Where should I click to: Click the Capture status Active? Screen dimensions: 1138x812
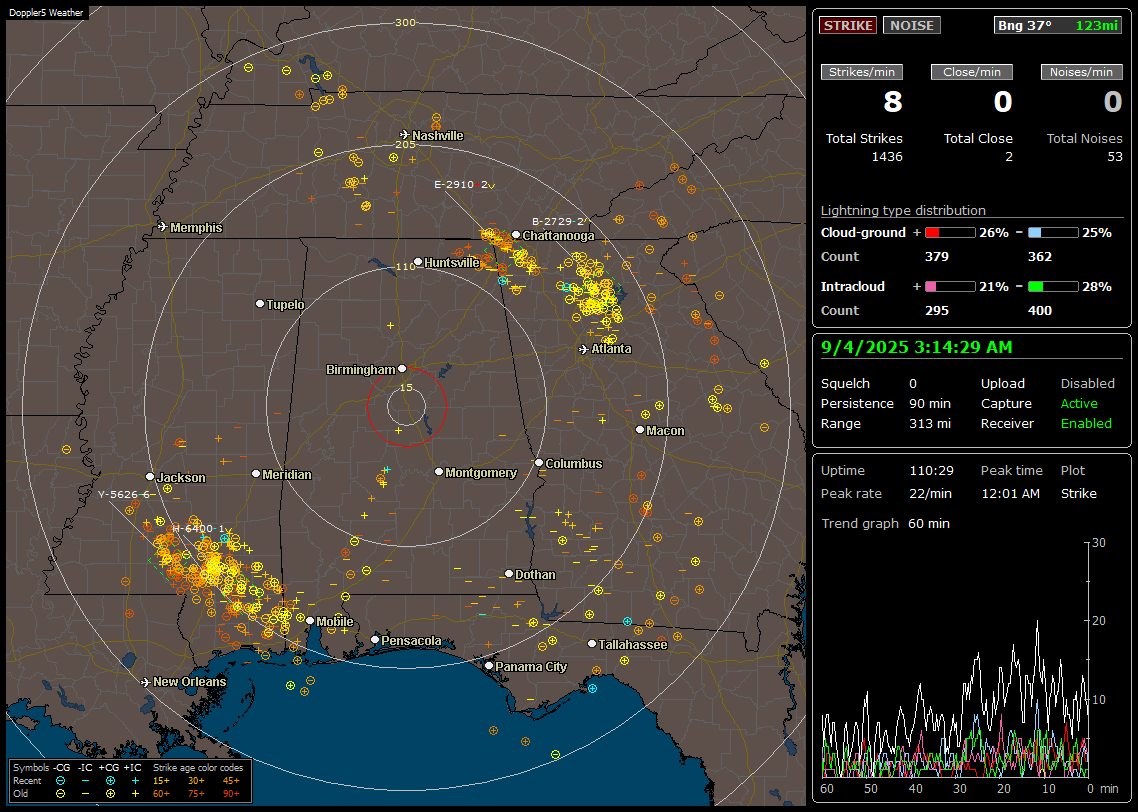[x=1079, y=403]
